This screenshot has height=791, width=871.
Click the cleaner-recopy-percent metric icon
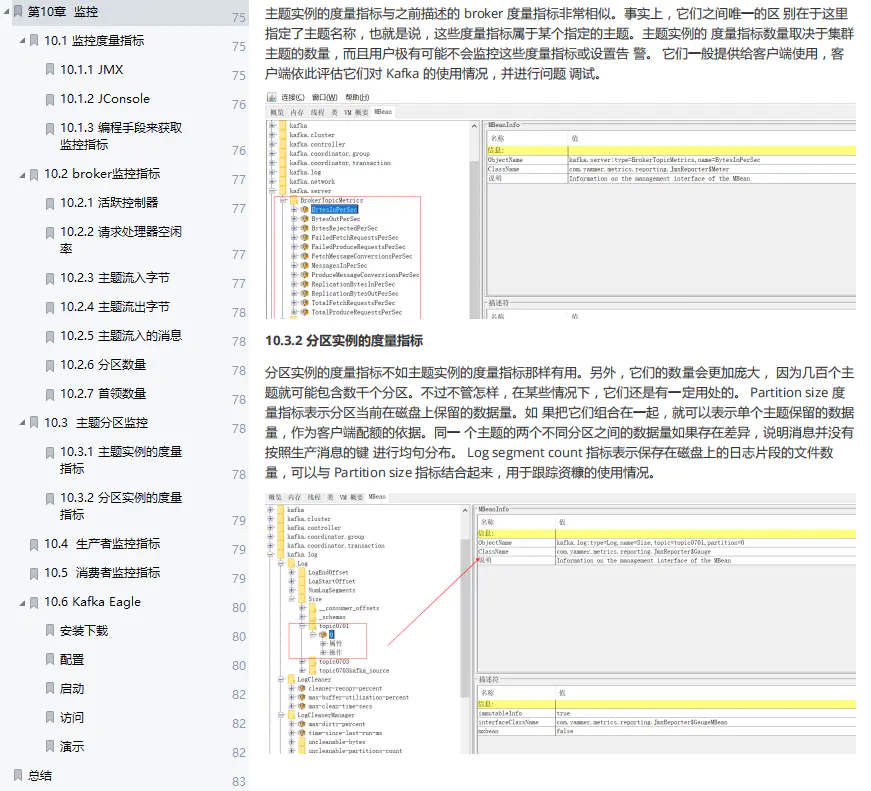click(x=302, y=689)
